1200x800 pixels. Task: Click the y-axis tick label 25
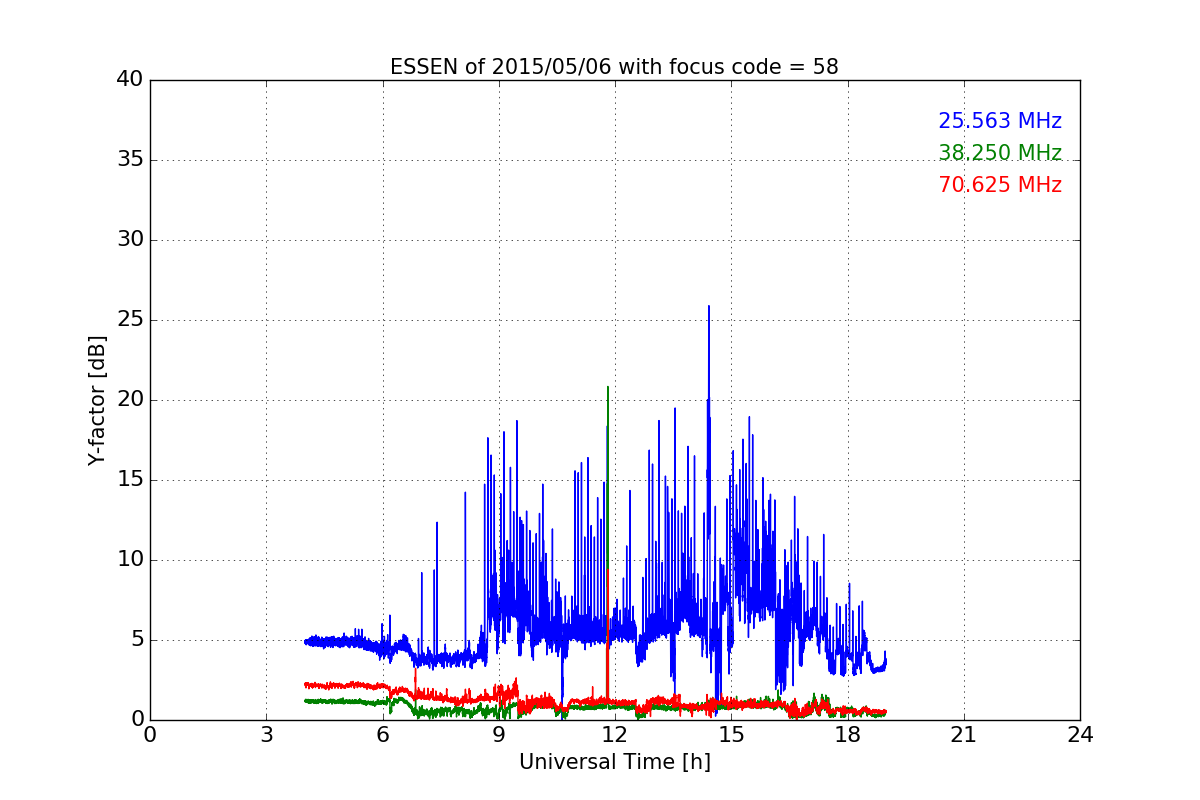129,320
